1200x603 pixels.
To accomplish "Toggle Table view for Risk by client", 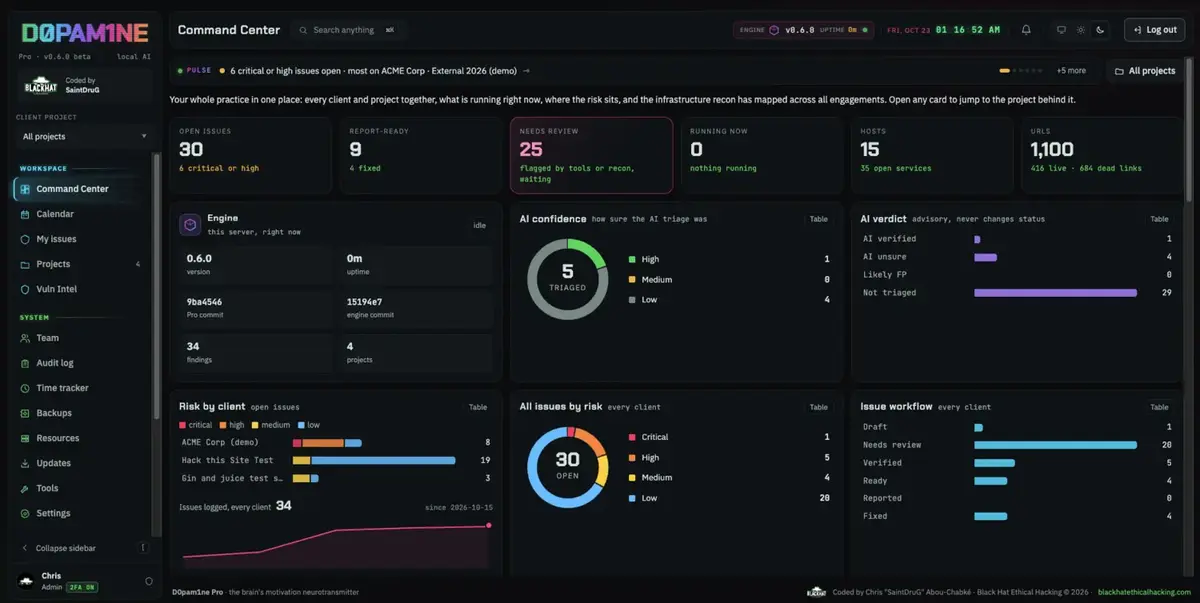I will point(478,407).
